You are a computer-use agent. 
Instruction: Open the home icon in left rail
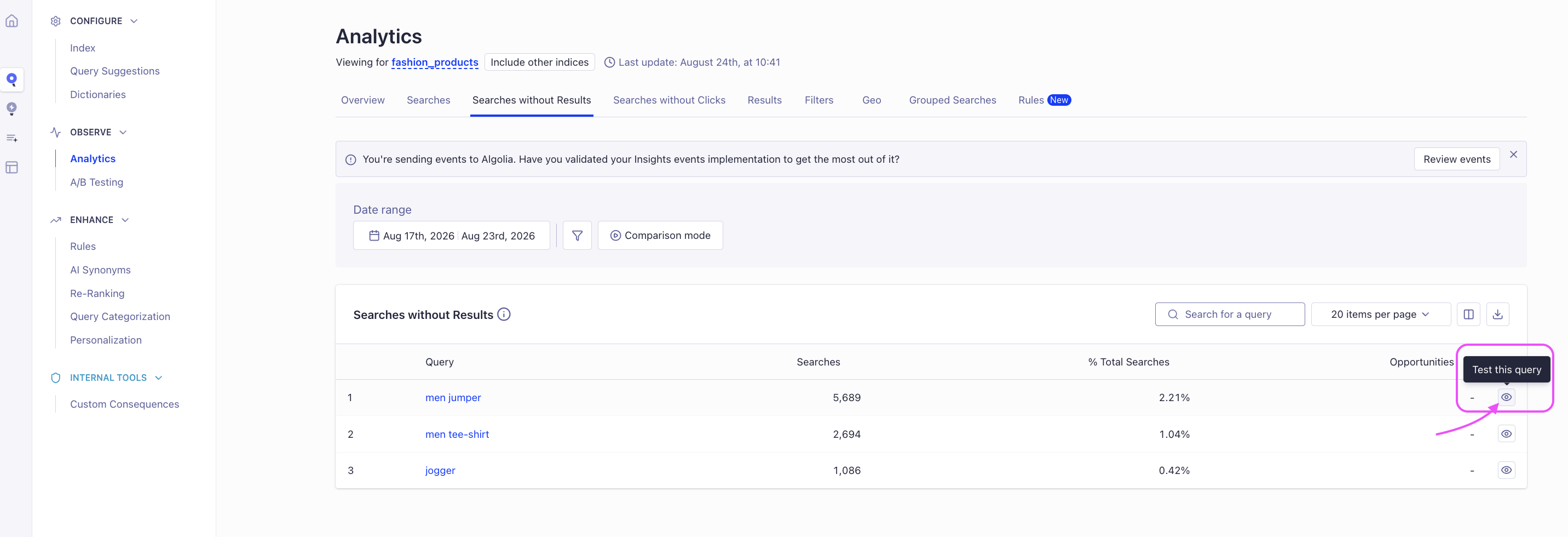[11, 21]
